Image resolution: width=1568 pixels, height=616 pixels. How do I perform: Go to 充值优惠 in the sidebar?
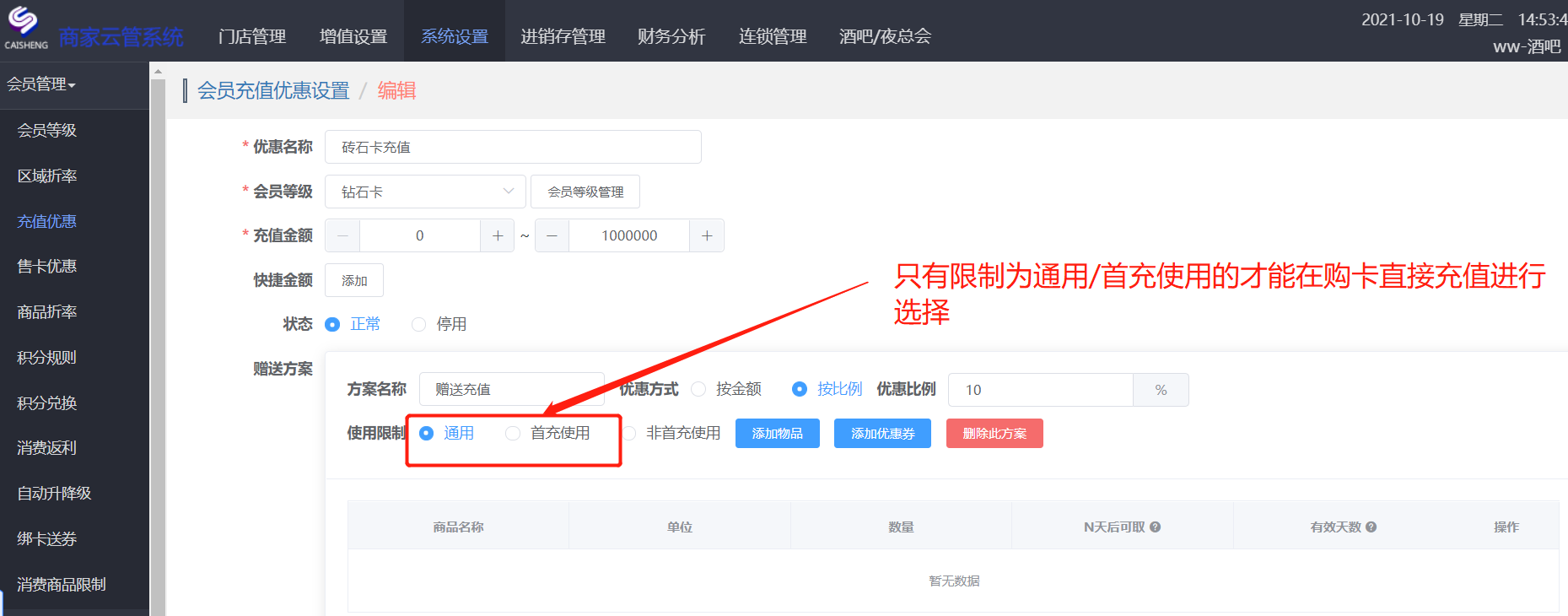click(47, 221)
